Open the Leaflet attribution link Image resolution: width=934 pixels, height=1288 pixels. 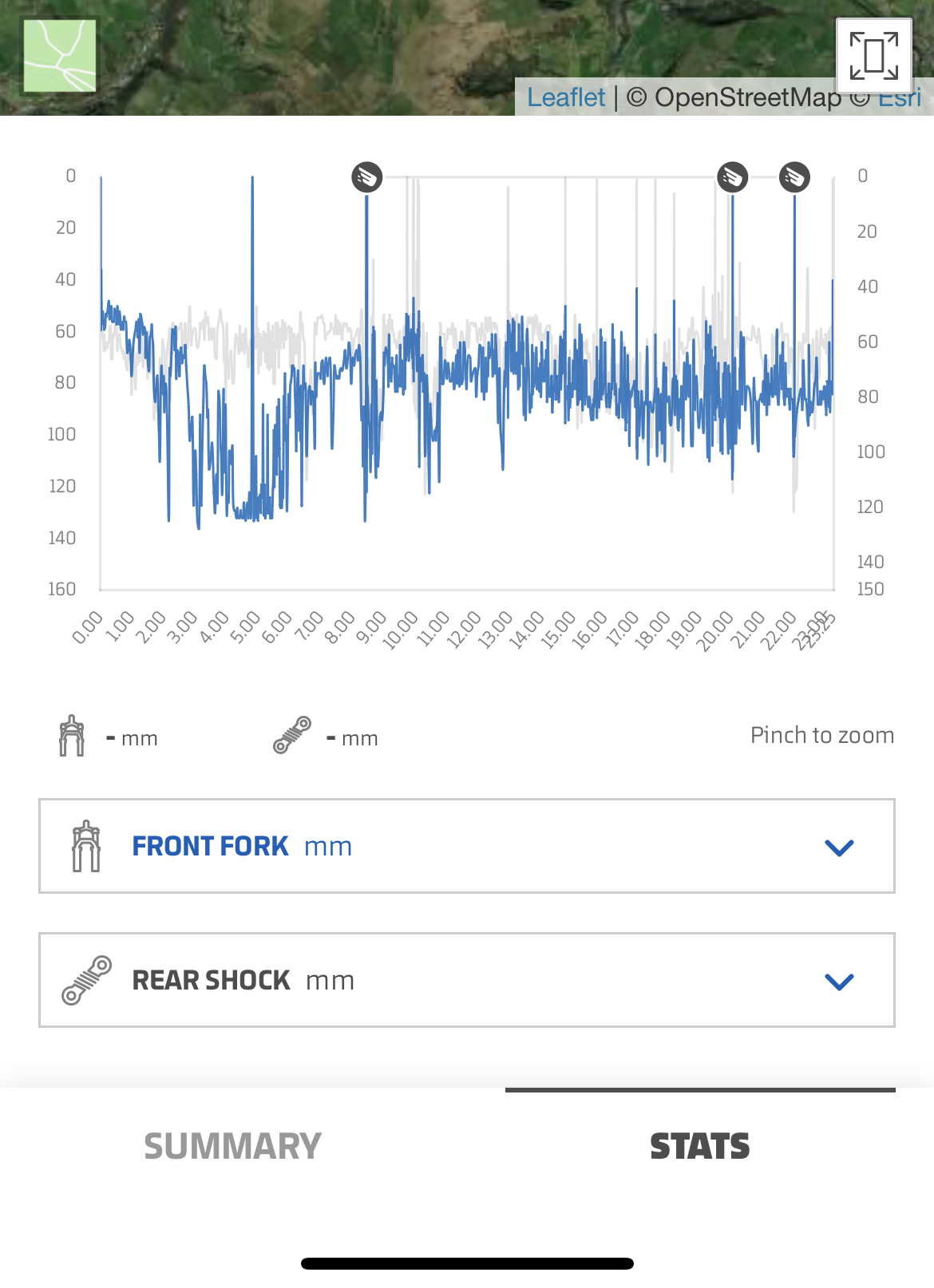(x=566, y=97)
